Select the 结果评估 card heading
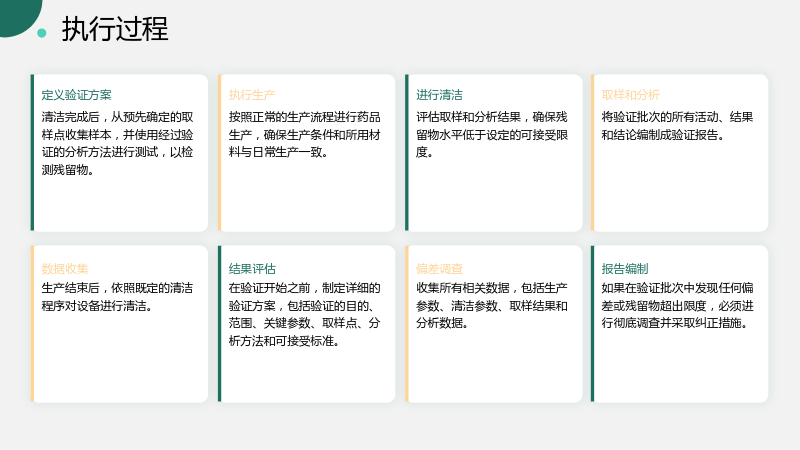Viewport: 800px width, 450px height. 252,269
